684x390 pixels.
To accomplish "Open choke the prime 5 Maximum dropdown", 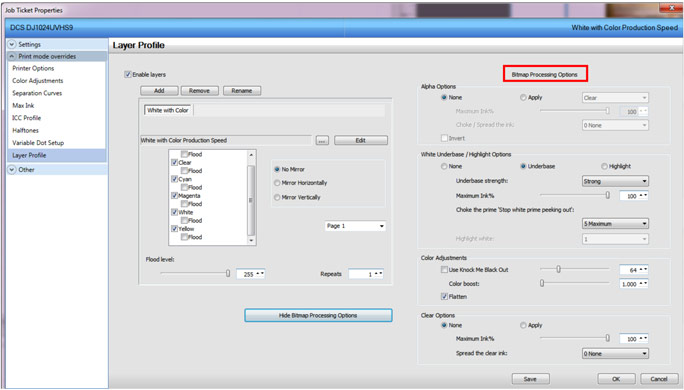I will coord(615,224).
